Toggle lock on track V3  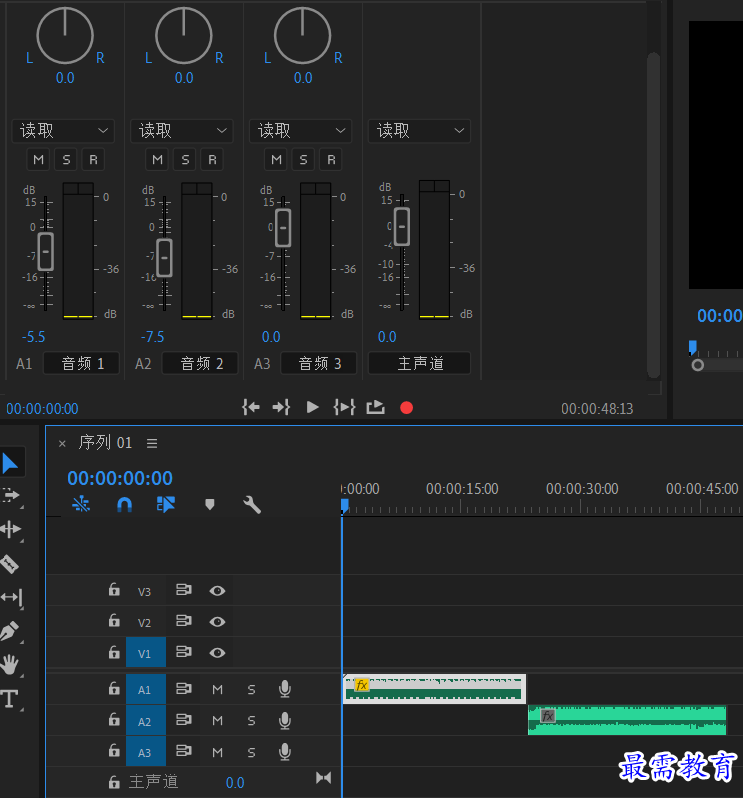(x=114, y=589)
